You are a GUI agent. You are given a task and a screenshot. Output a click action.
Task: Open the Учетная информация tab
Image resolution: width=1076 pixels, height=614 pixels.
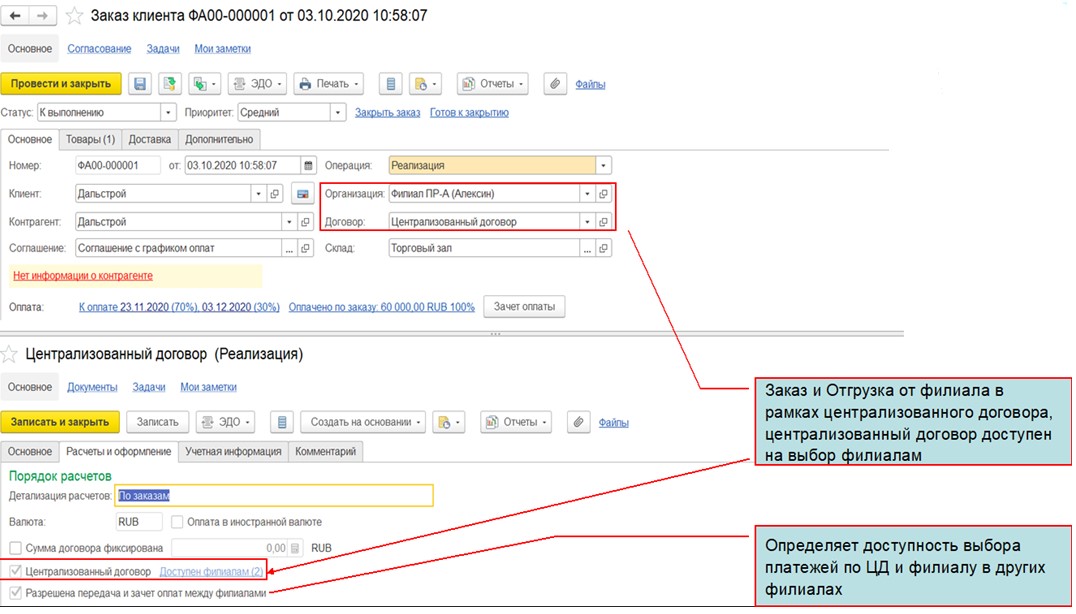(x=232, y=452)
